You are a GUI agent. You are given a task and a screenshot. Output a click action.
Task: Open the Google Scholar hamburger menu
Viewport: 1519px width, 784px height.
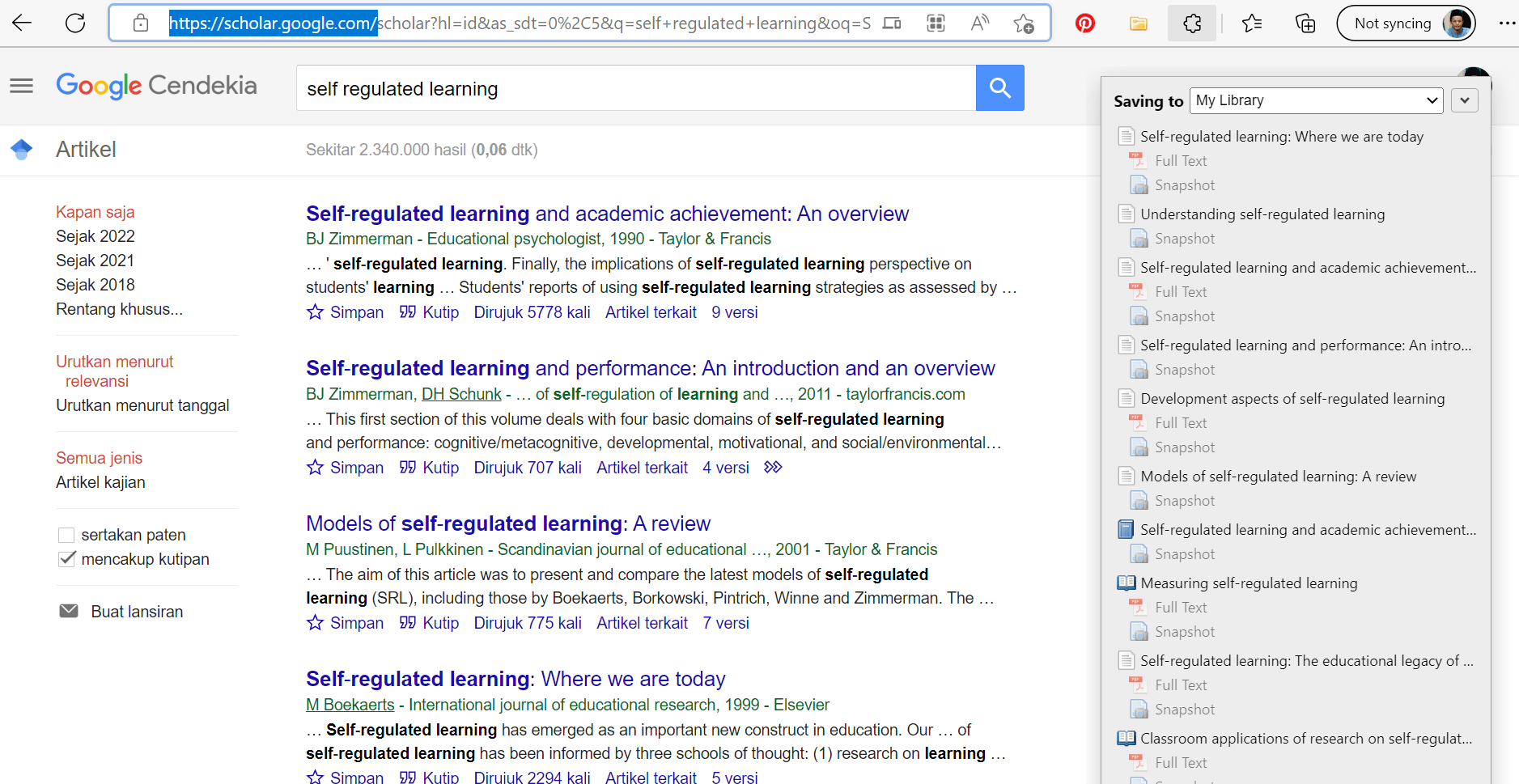[22, 86]
